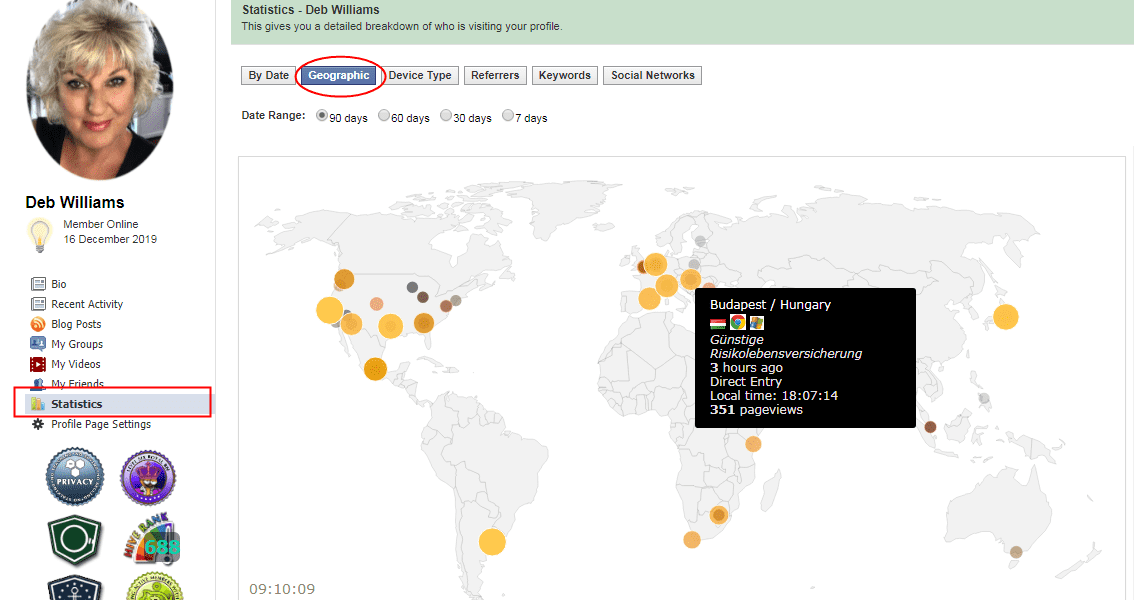The height and width of the screenshot is (600, 1134).
Task: Click the Bio document icon
Action: pyautogui.click(x=38, y=284)
